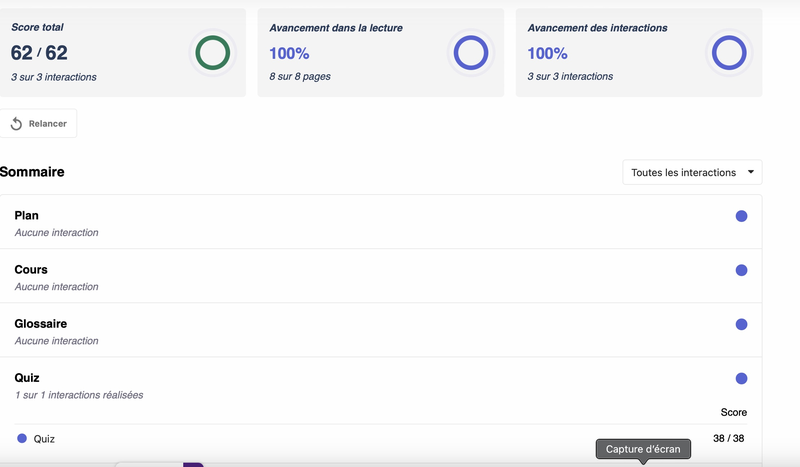
Task: Click the Glossaire completion status dot
Action: pyautogui.click(x=741, y=324)
